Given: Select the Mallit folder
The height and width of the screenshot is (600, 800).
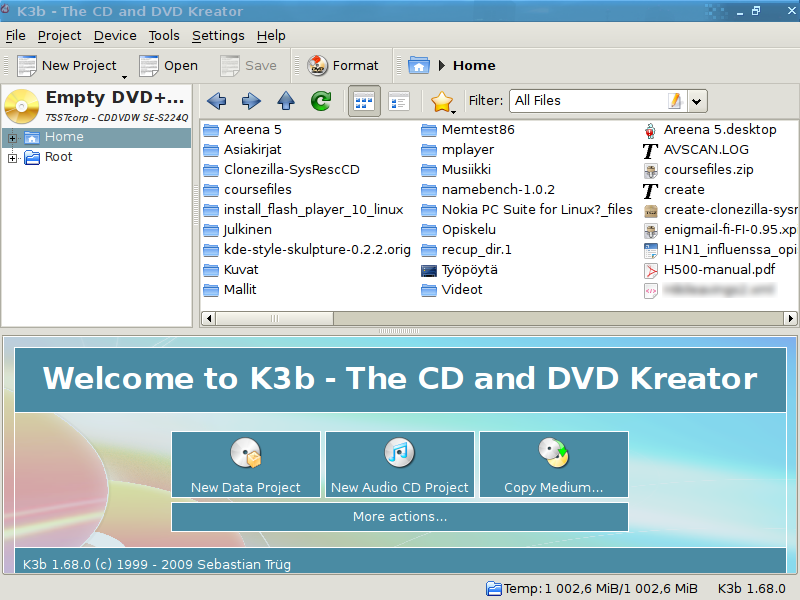Looking at the screenshot, I should [x=230, y=289].
